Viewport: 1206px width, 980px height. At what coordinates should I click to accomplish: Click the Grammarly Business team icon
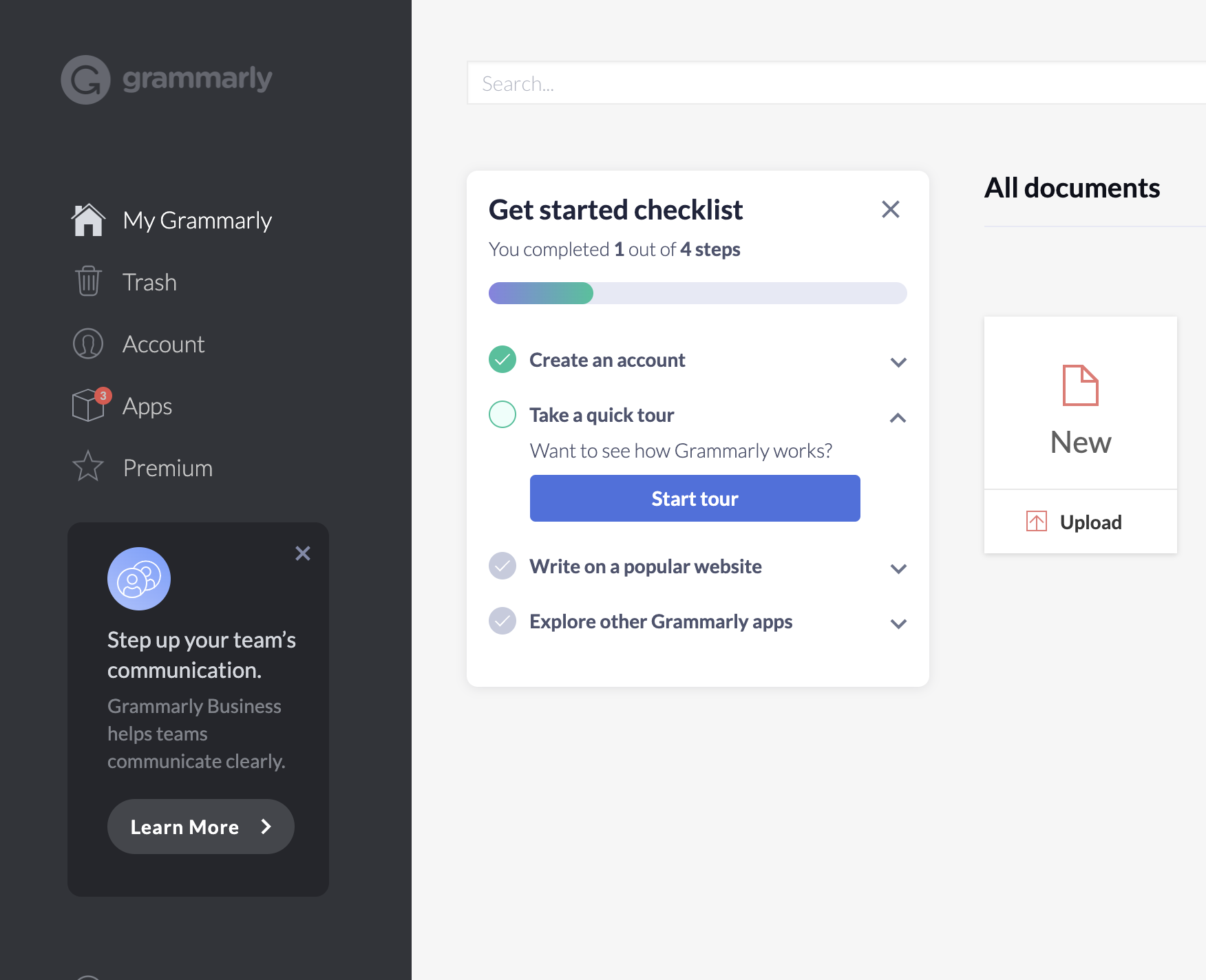click(x=139, y=579)
